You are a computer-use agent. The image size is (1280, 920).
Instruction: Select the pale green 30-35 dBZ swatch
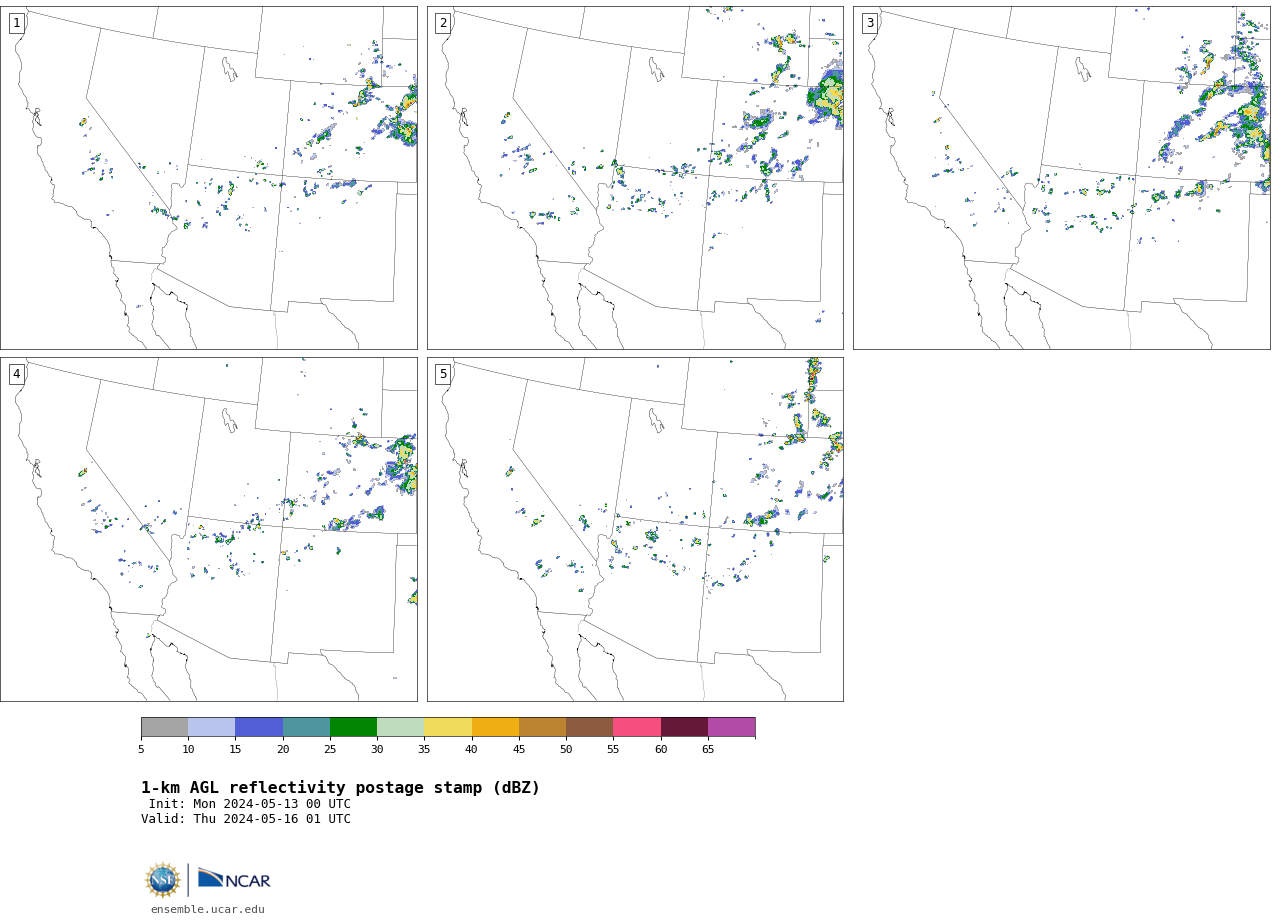pyautogui.click(x=400, y=727)
